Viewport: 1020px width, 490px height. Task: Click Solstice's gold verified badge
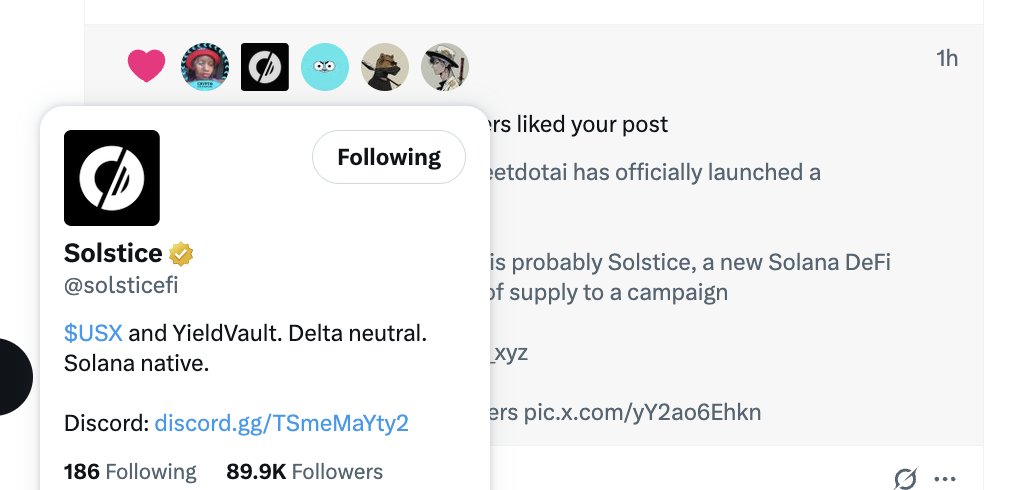pyautogui.click(x=181, y=253)
